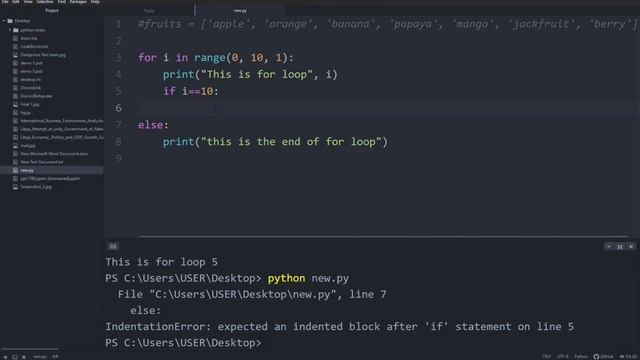
Task: Click the commented #fruits line
Action: pyautogui.click(x=388, y=24)
